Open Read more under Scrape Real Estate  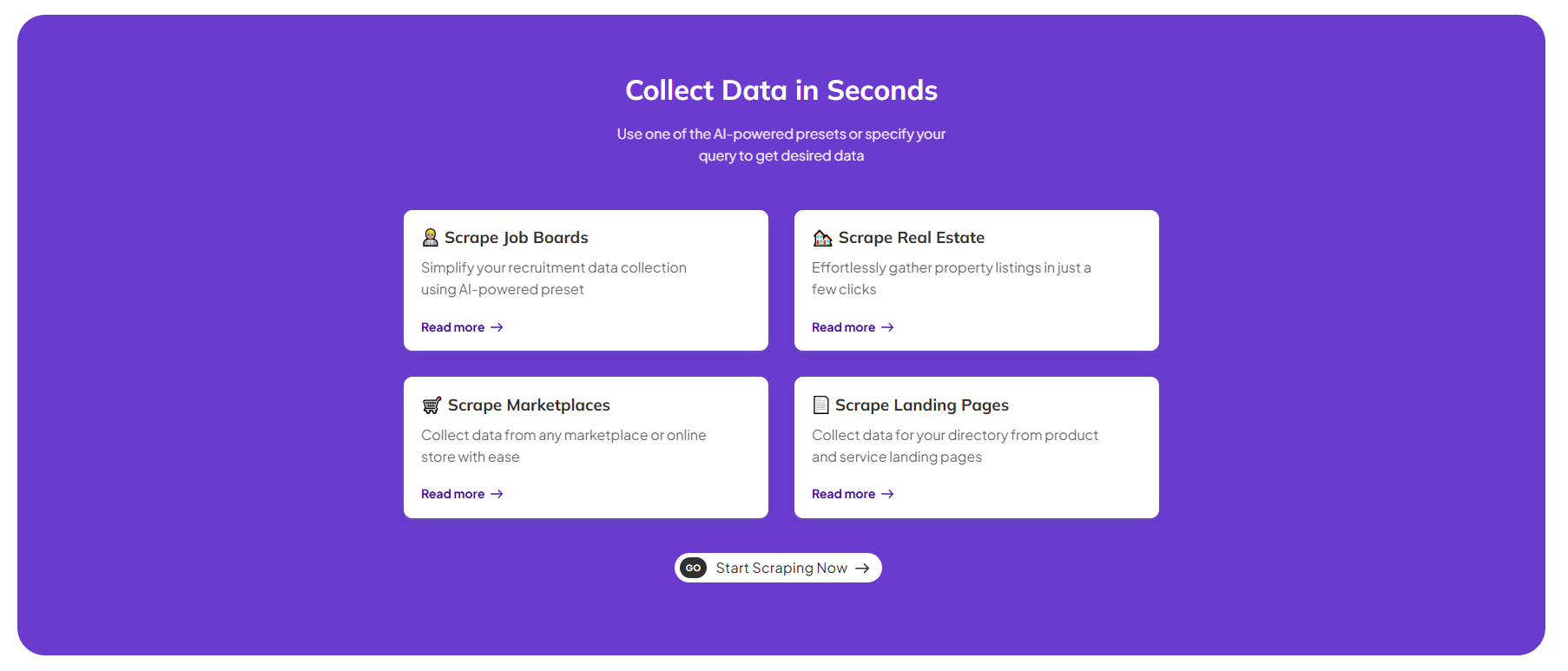tap(844, 327)
